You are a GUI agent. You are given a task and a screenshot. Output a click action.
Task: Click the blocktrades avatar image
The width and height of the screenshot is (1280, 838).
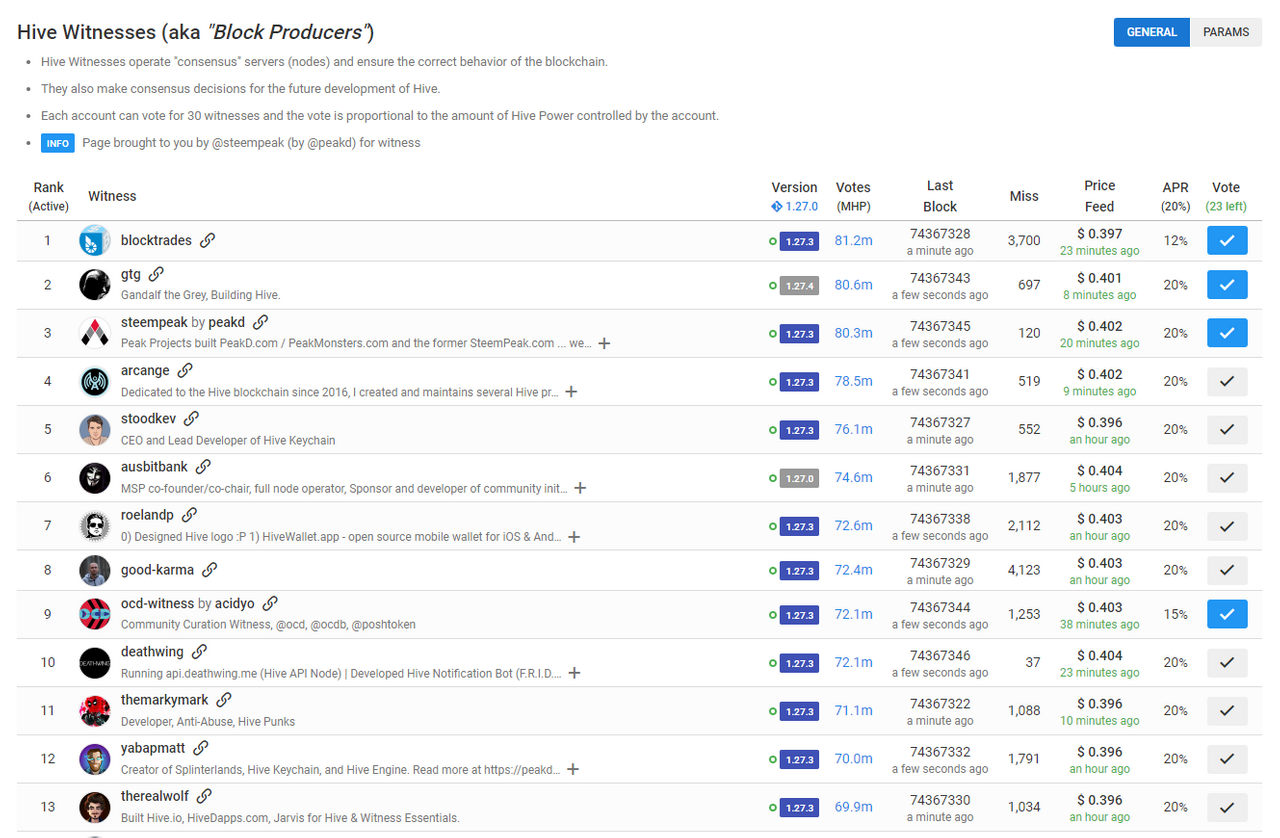95,241
